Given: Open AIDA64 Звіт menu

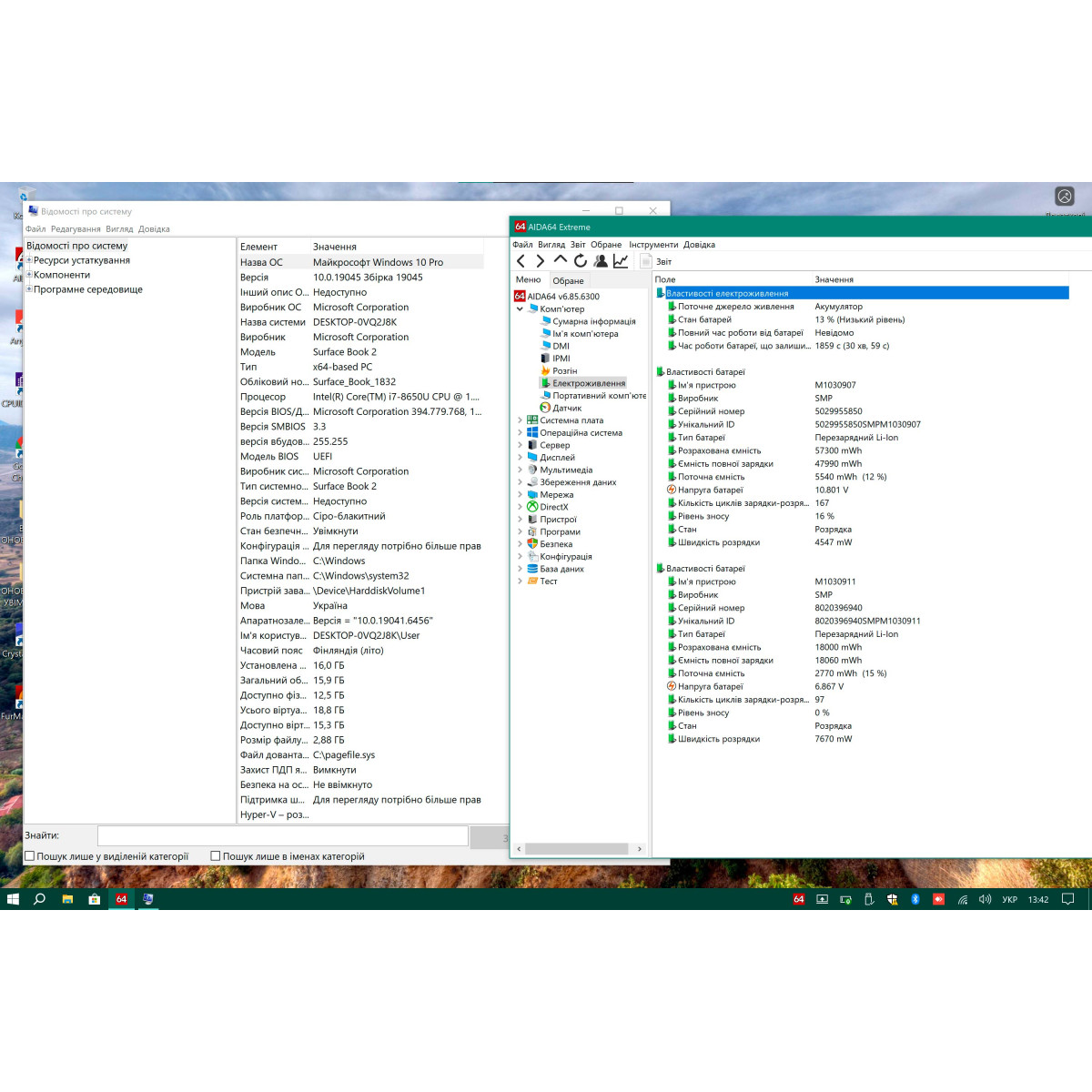Looking at the screenshot, I should pos(578,245).
